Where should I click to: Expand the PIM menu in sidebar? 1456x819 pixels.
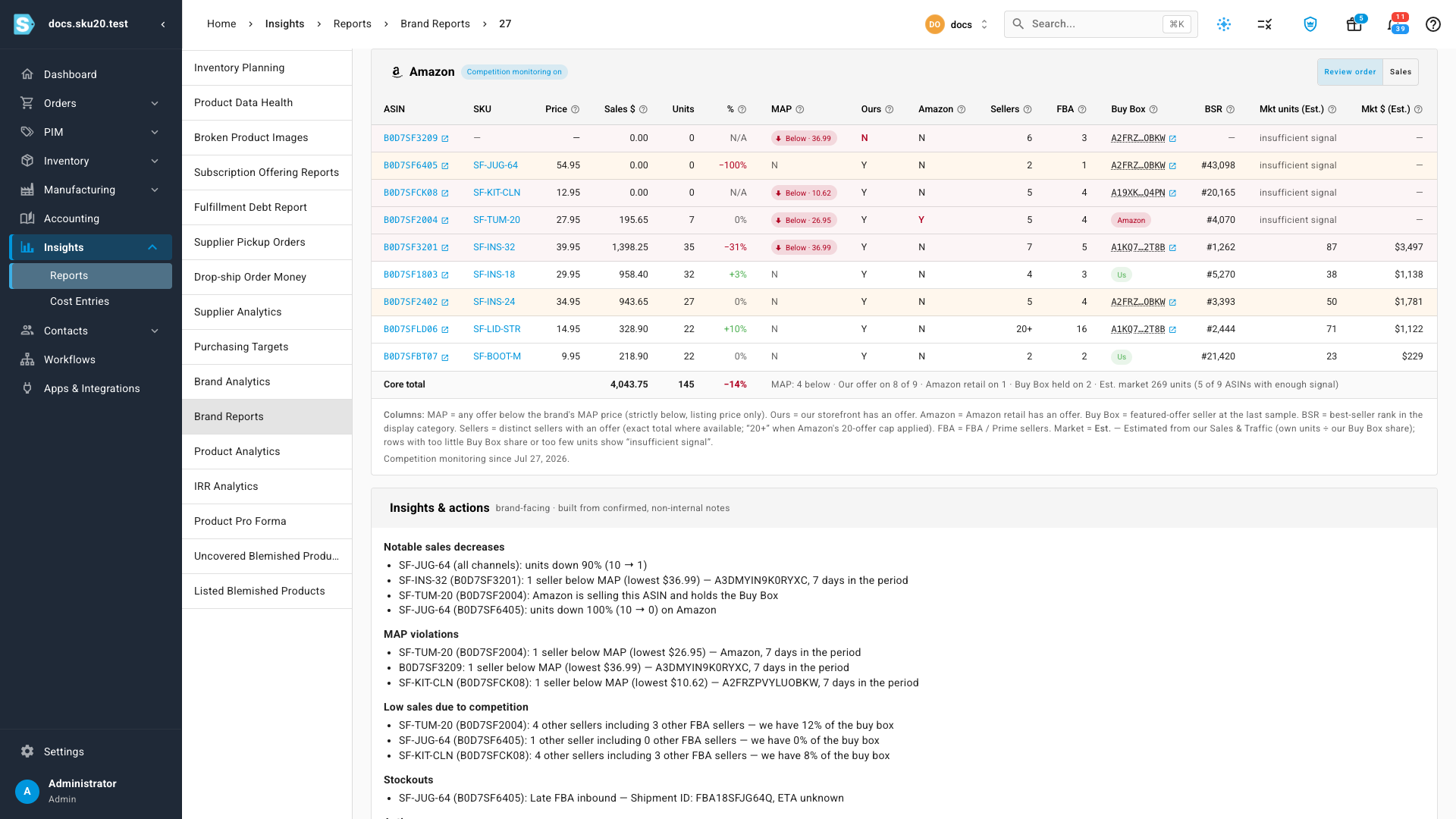click(x=91, y=132)
